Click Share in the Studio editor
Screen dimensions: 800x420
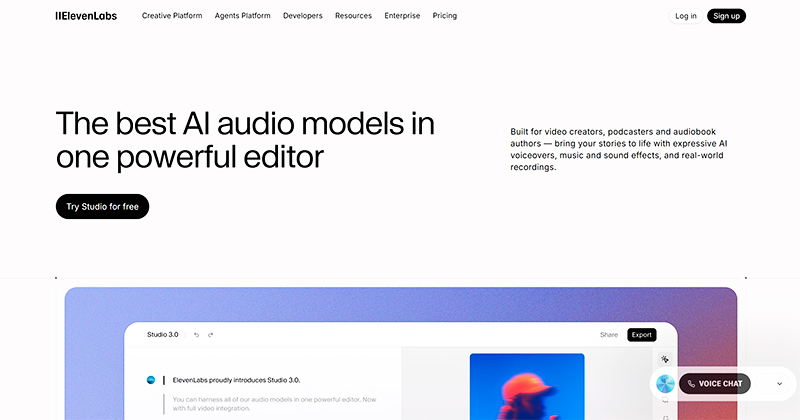[609, 335]
